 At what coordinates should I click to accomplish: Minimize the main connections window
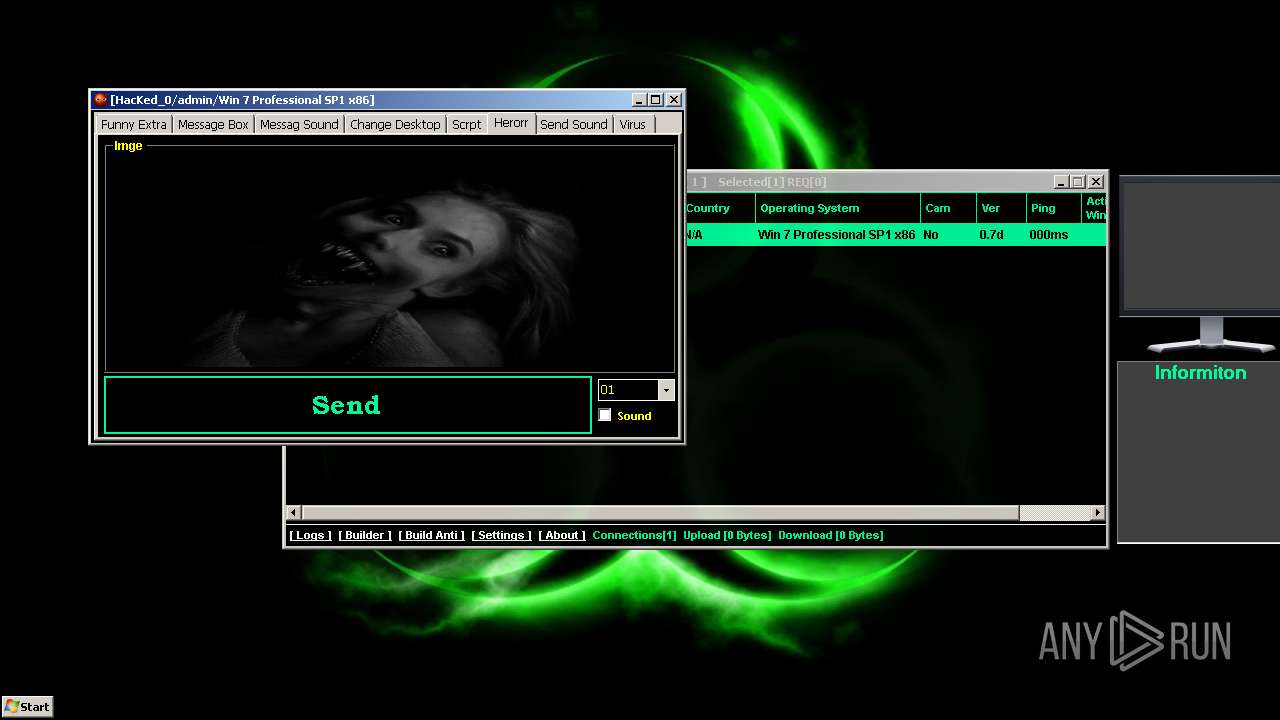[x=1061, y=182]
